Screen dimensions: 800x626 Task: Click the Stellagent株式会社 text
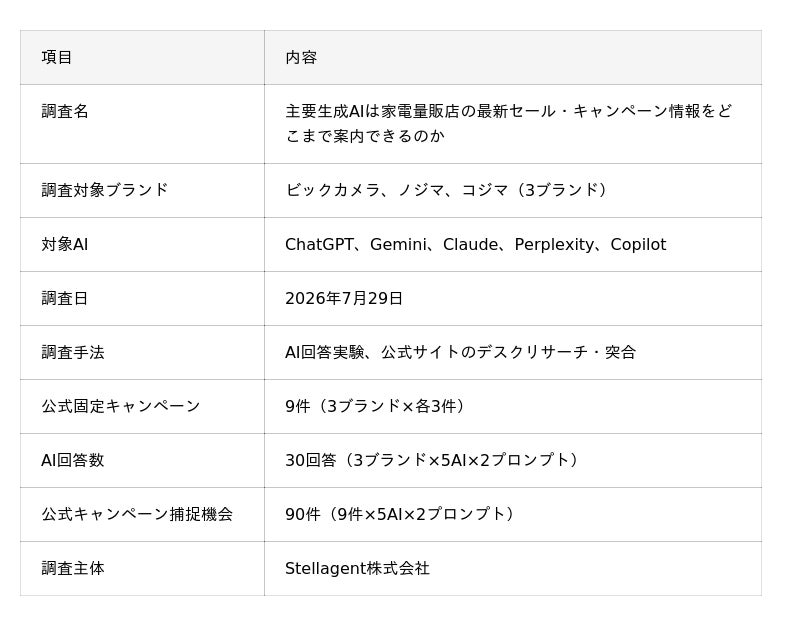coord(357,568)
